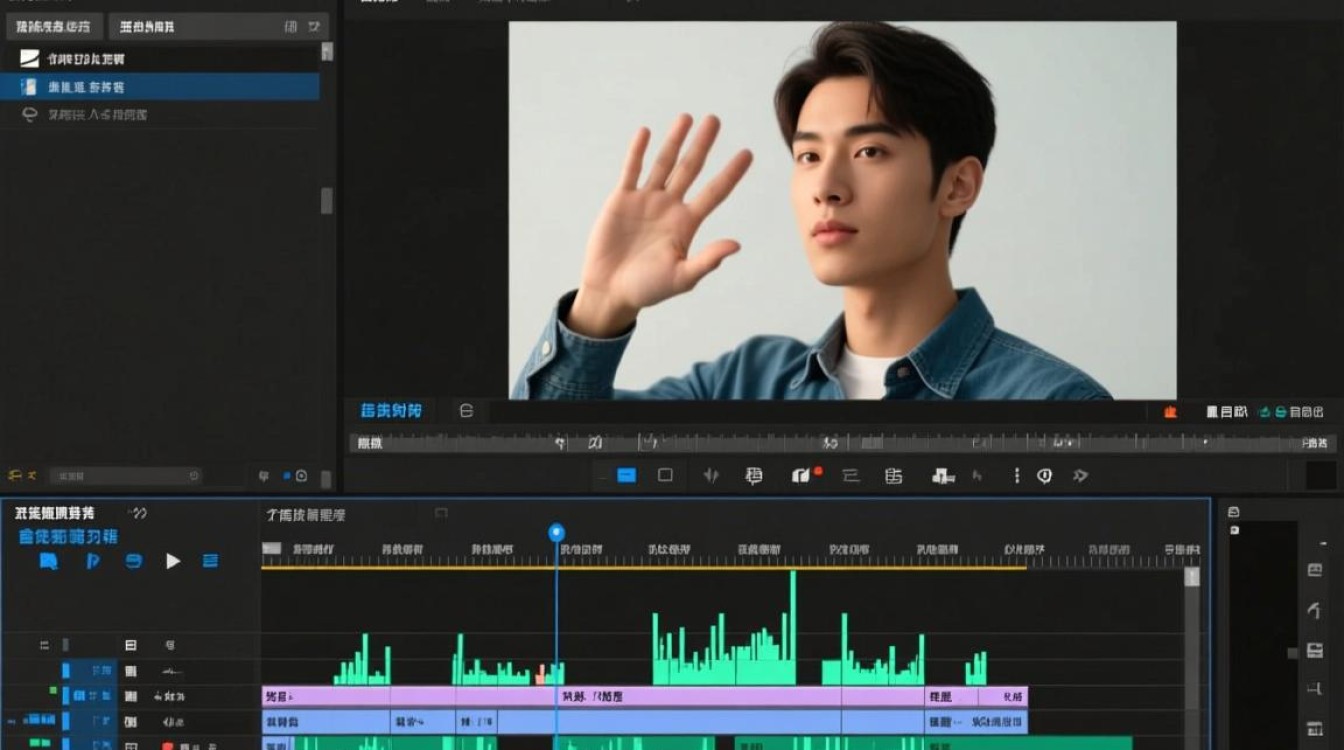Open the vertical three-dot menu under the preview
This screenshot has width=1344, height=750.
pos(1017,476)
